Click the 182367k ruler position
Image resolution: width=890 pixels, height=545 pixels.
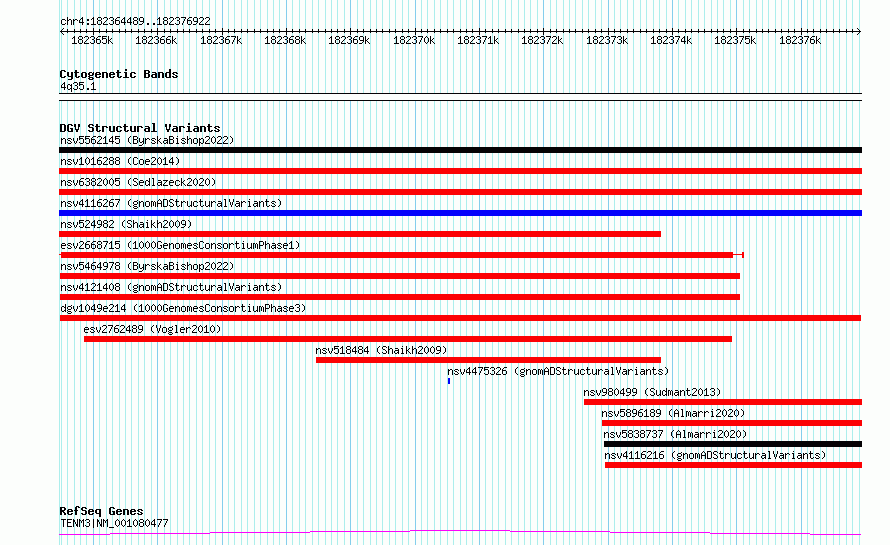tap(221, 40)
